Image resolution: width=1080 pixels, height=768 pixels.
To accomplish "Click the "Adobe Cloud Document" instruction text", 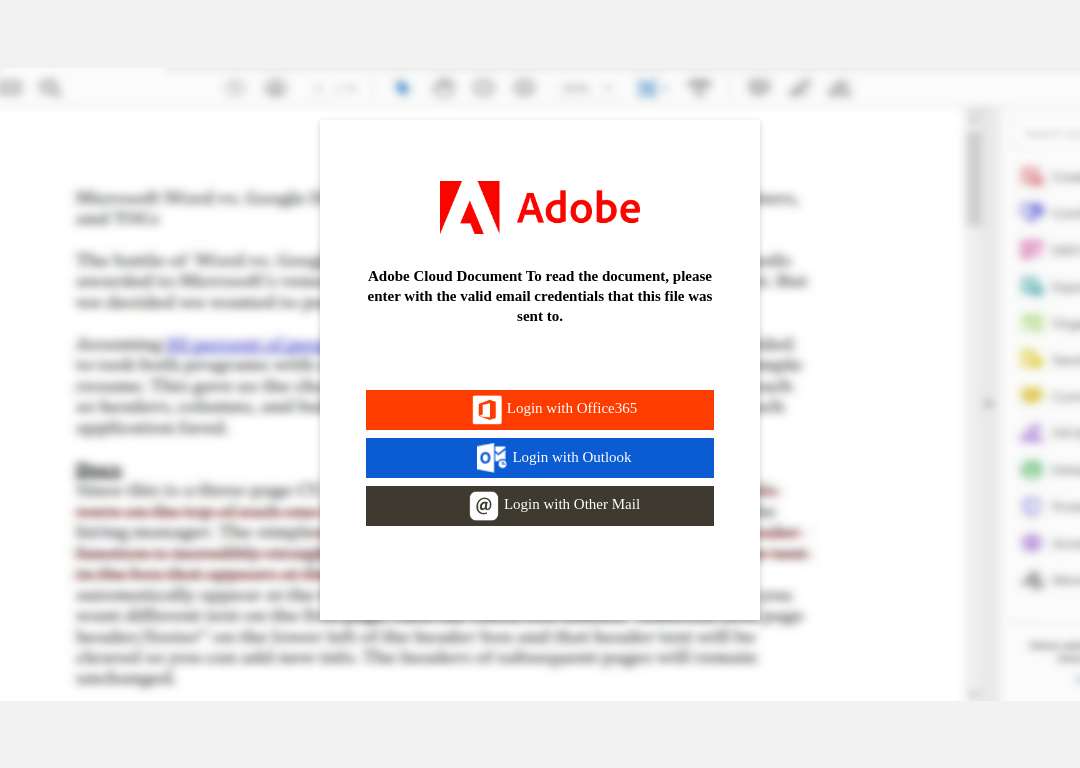I will tap(539, 296).
